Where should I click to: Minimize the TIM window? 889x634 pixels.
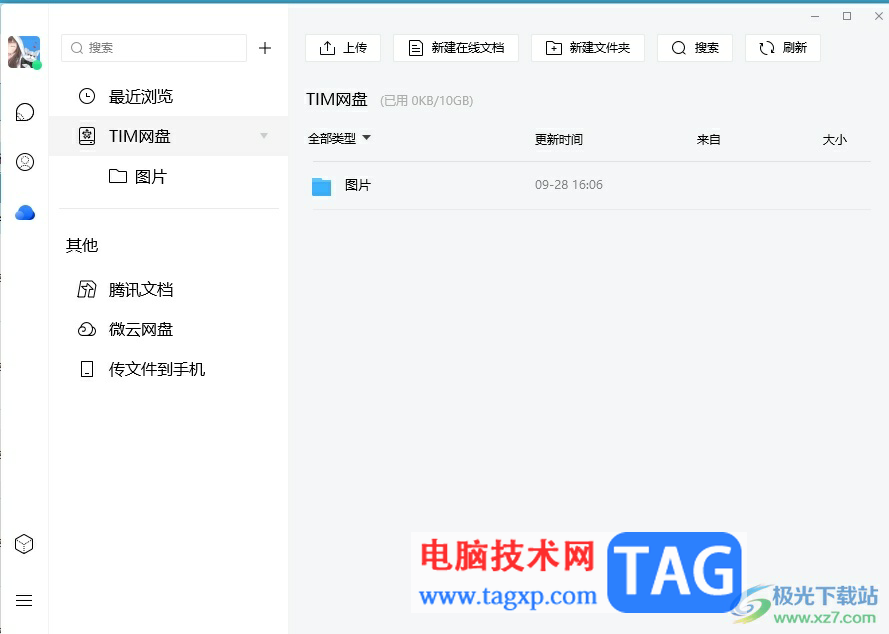tap(815, 16)
